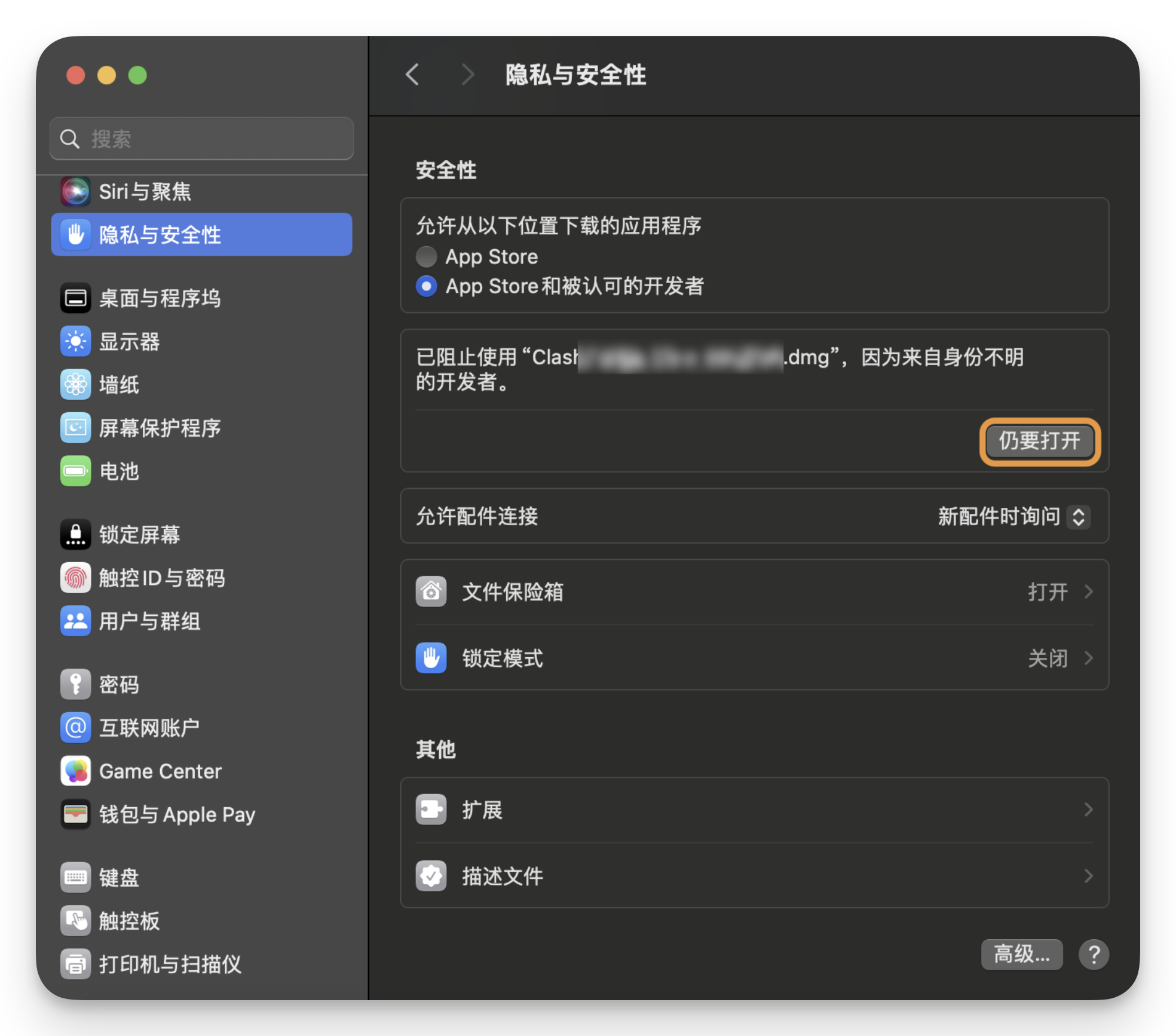Screen dimensions: 1176x1036
Task: Open 电池 battery settings icon
Action: 76,471
